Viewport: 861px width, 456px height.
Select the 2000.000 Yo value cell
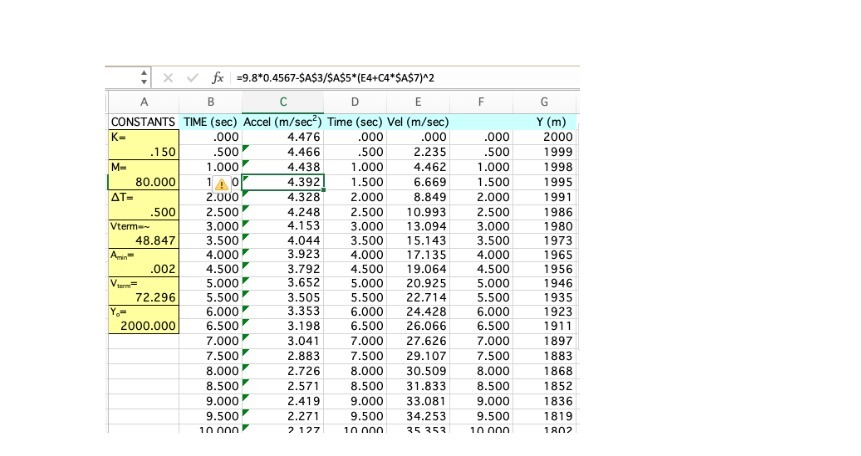(144, 326)
